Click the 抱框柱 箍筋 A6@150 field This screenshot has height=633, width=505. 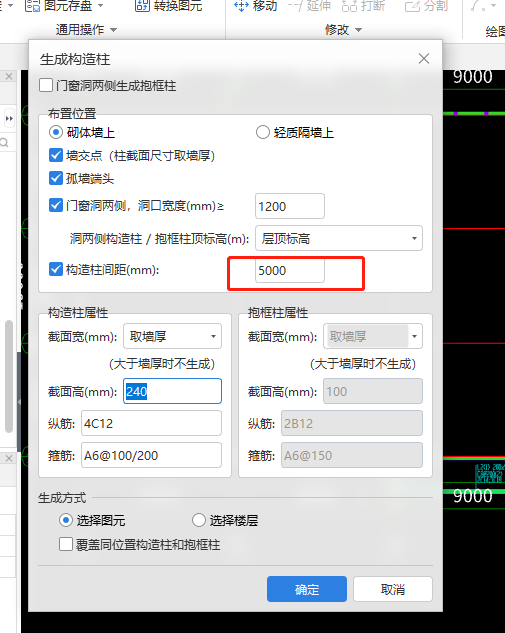(352, 455)
